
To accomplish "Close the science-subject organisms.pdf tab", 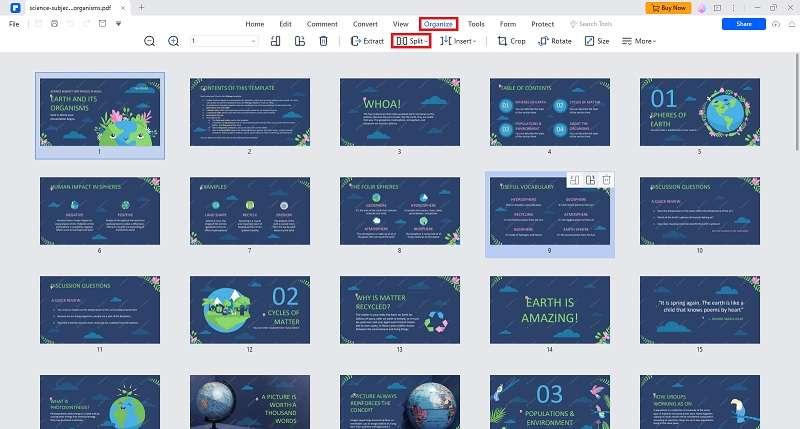I will click(123, 8).
